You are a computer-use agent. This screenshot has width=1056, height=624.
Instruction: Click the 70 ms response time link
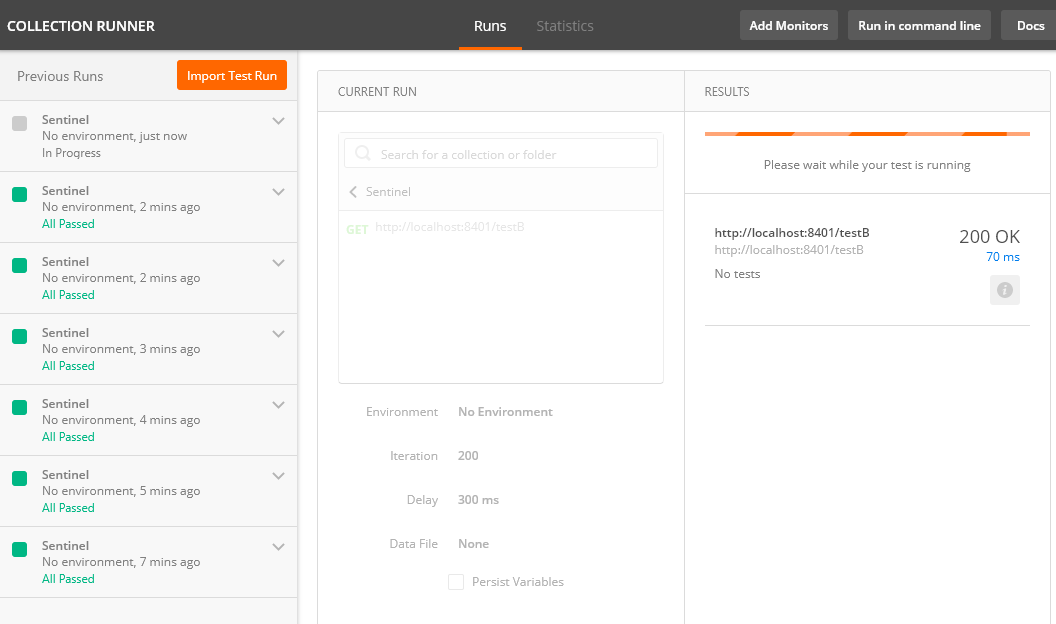[1003, 257]
